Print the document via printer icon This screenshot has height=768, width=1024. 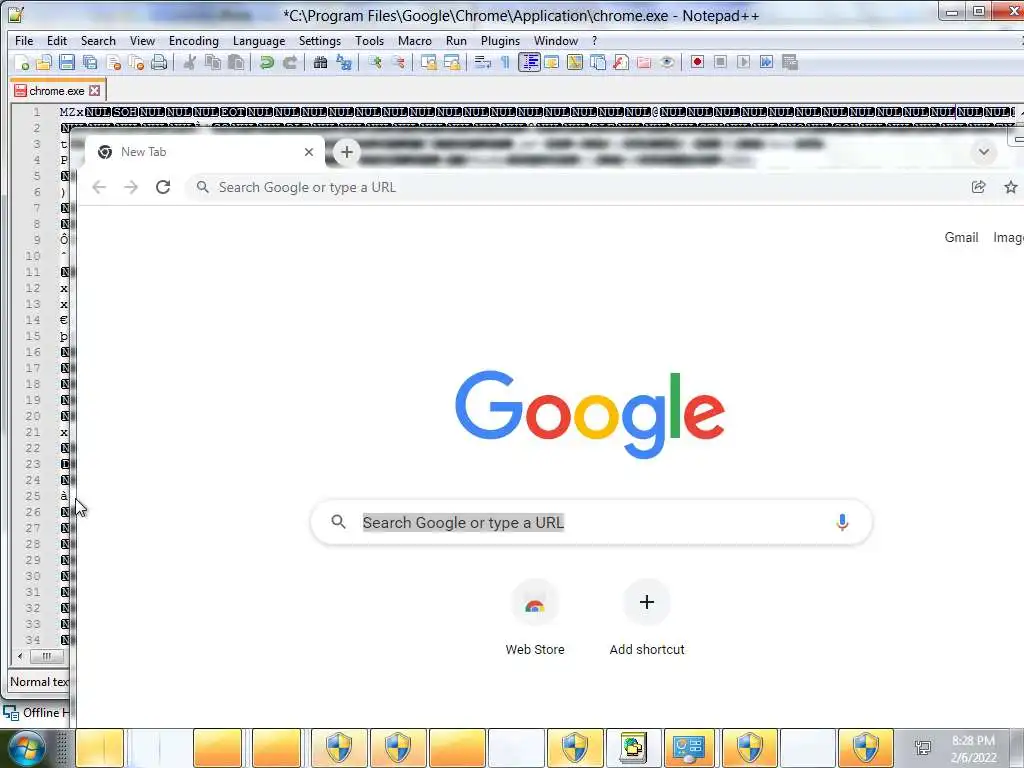tap(159, 62)
